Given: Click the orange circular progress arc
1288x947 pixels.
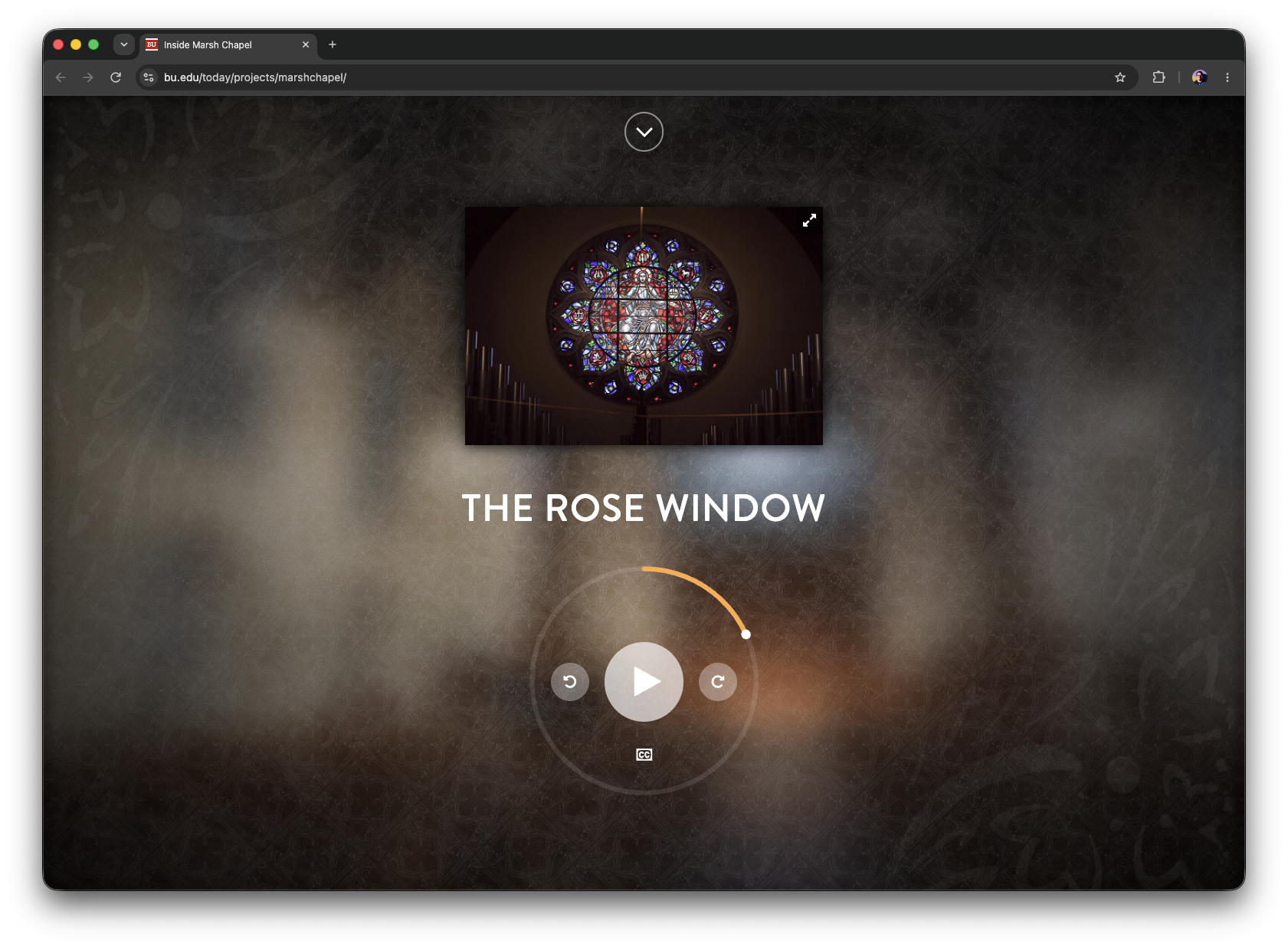Looking at the screenshot, I should click(x=703, y=588).
